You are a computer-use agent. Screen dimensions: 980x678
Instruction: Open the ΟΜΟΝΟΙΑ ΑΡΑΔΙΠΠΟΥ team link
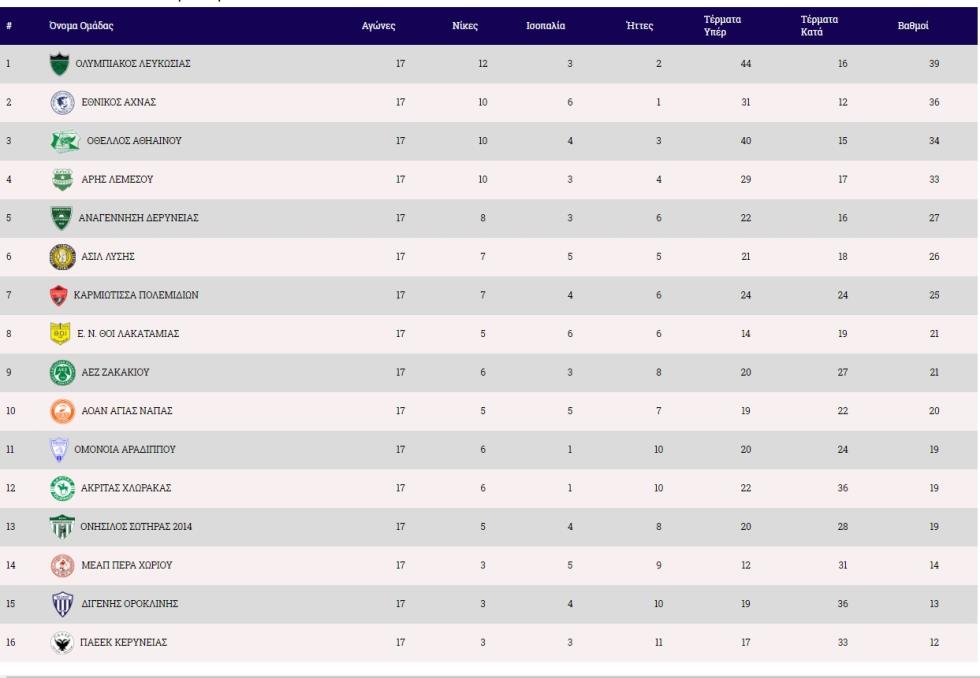point(125,449)
